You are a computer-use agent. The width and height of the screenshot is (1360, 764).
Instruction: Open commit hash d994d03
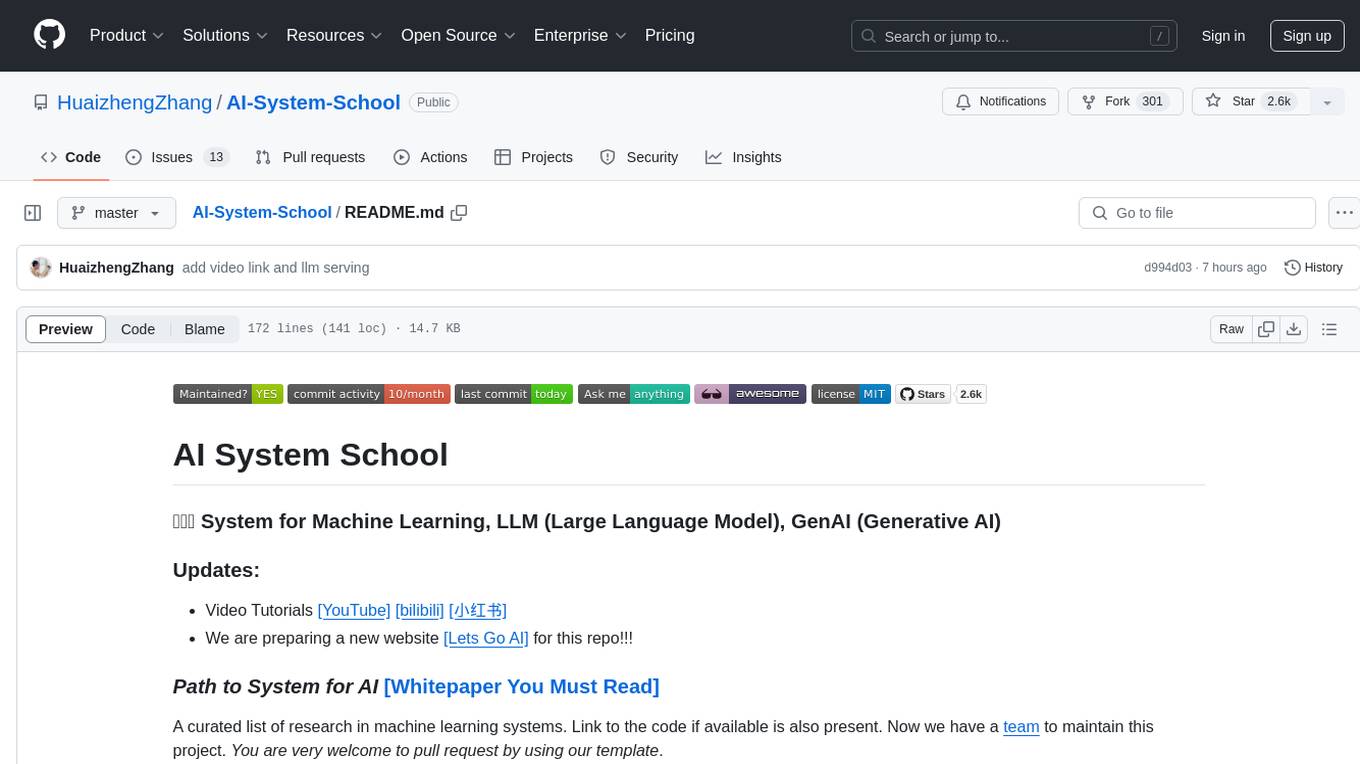(1168, 268)
